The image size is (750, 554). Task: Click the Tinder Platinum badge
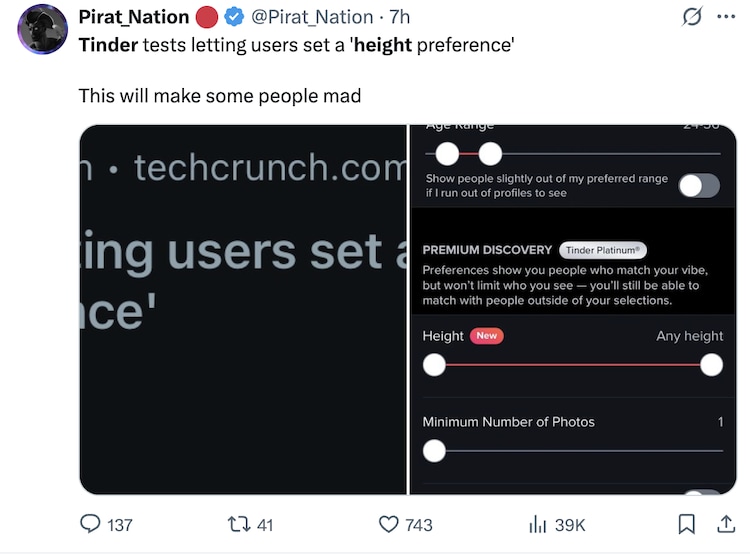click(604, 250)
